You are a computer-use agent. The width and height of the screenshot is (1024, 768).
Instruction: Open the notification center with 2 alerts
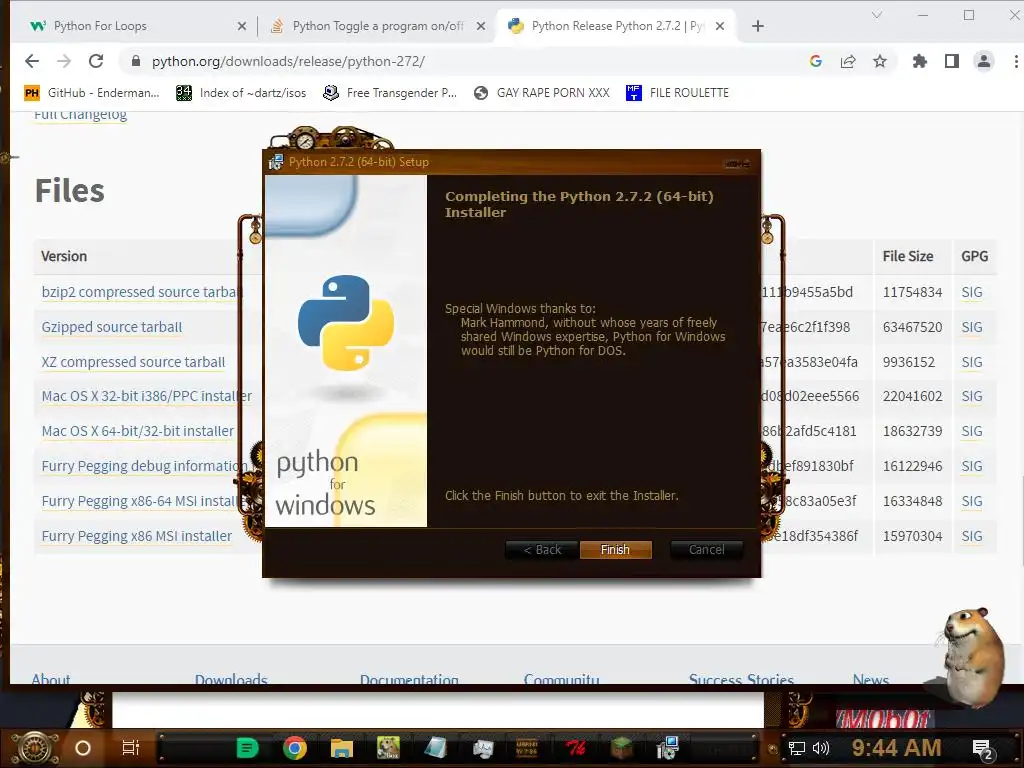click(983, 749)
